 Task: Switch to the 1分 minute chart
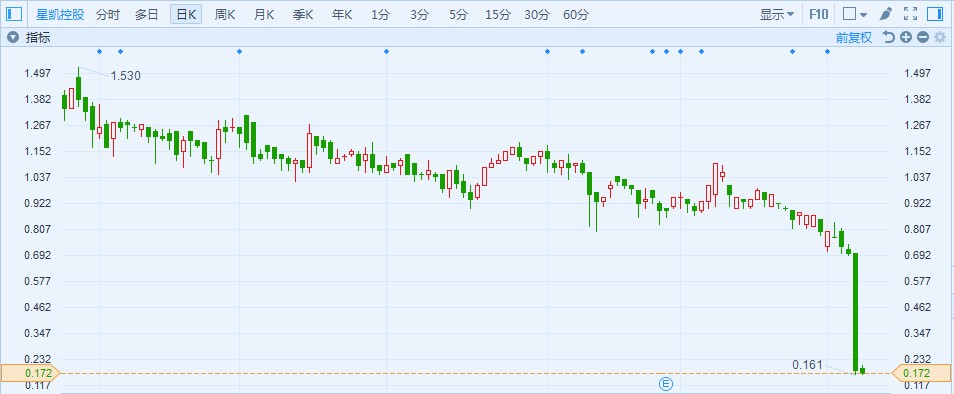pos(380,15)
